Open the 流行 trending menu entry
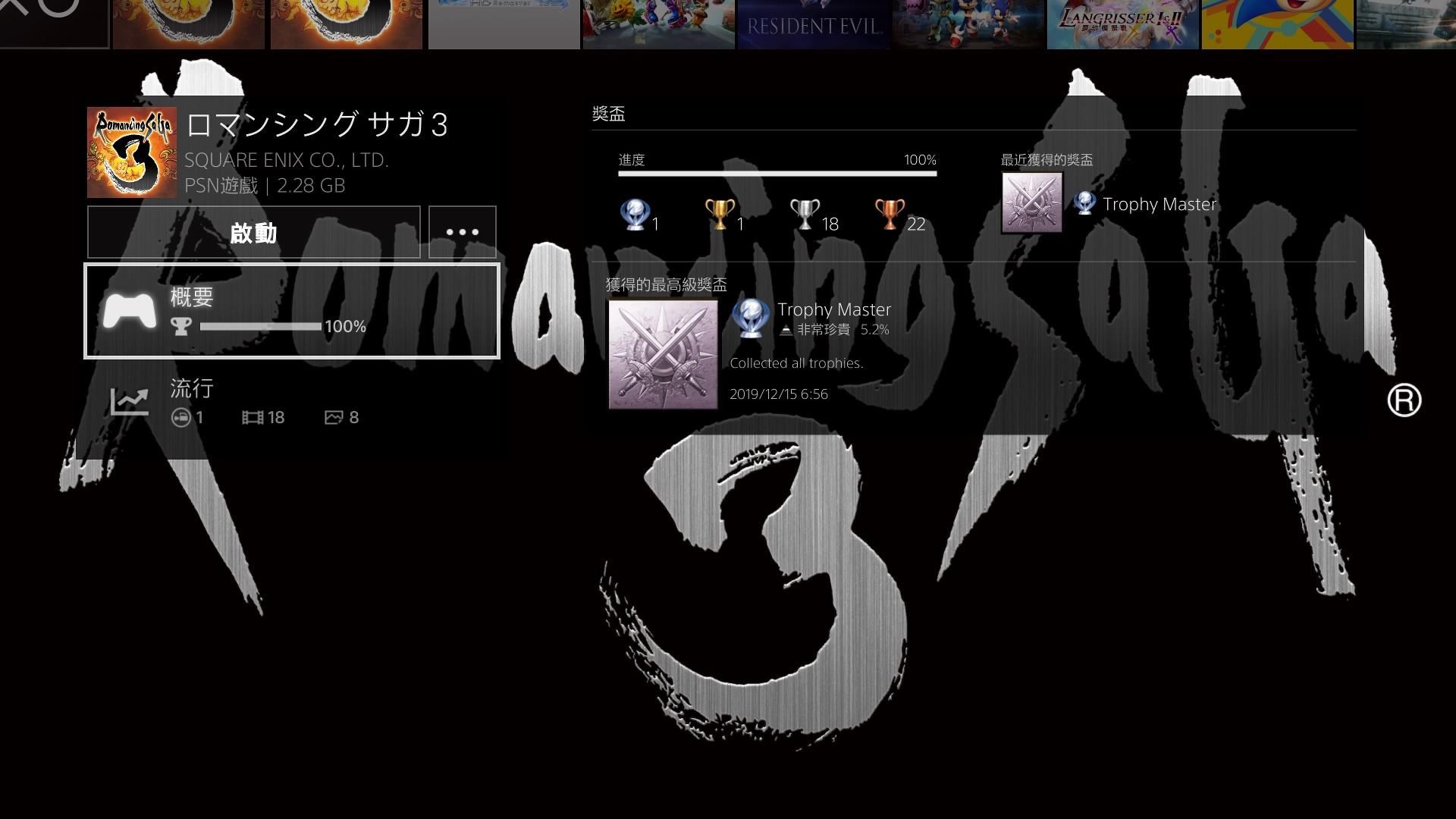The height and width of the screenshot is (819, 1456). coord(192,388)
